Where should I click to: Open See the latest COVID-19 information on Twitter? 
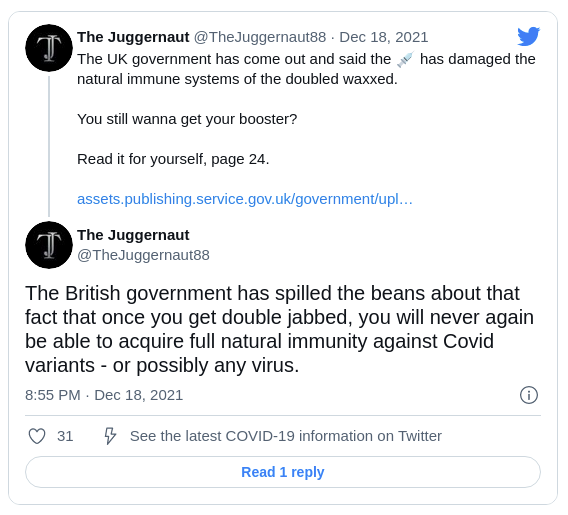coord(286,436)
